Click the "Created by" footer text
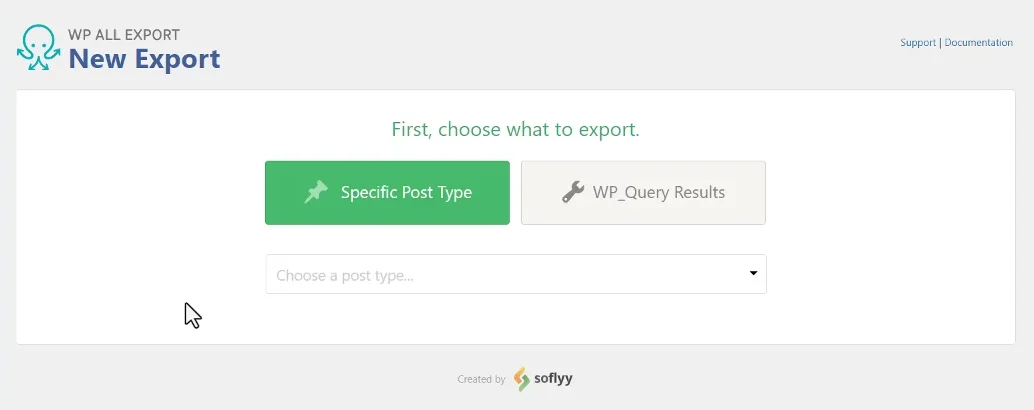1034x410 pixels. (x=481, y=380)
